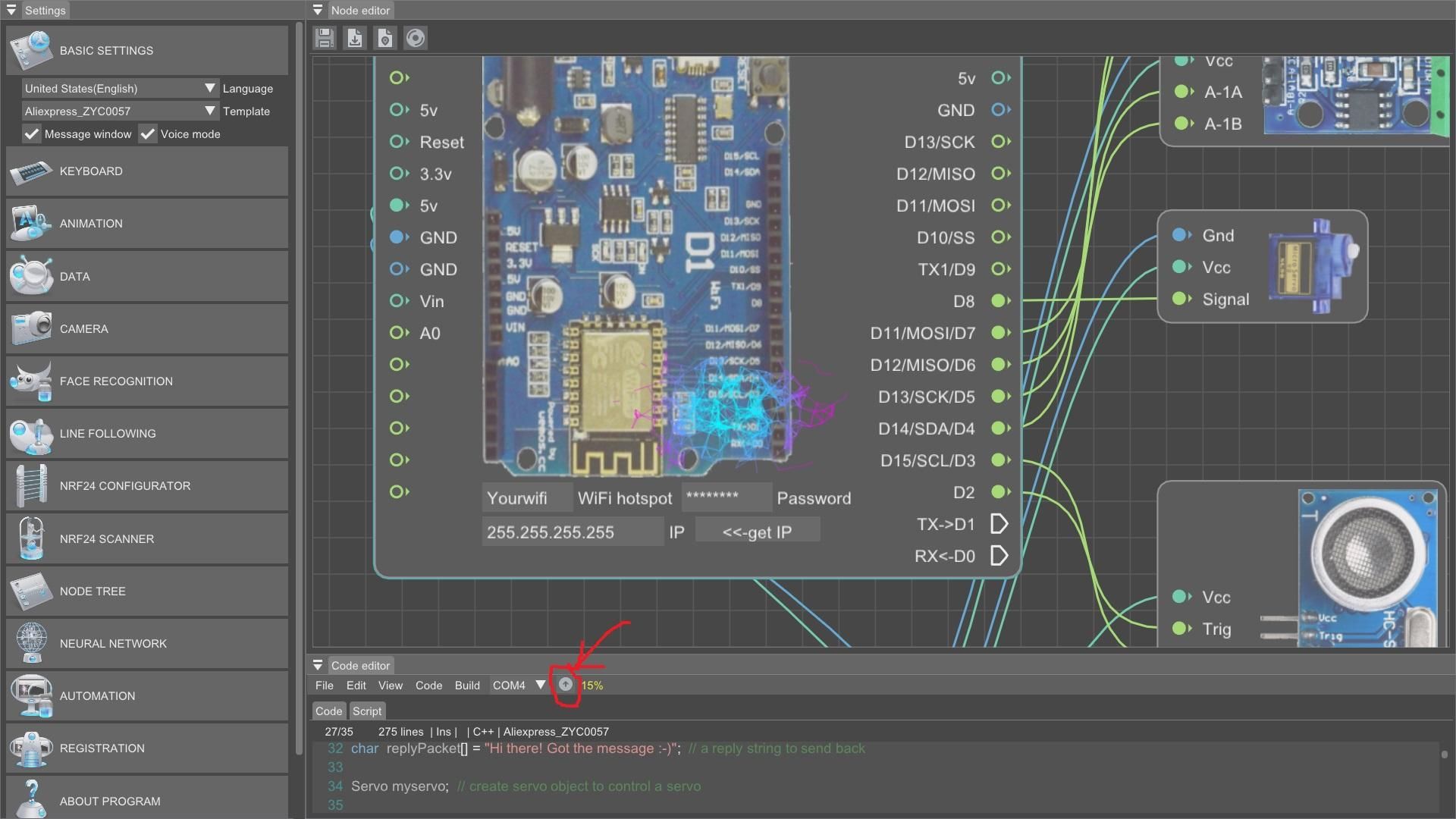Save the project using the floppy disk icon
Viewport: 1456px width, 819px height.
tap(324, 38)
